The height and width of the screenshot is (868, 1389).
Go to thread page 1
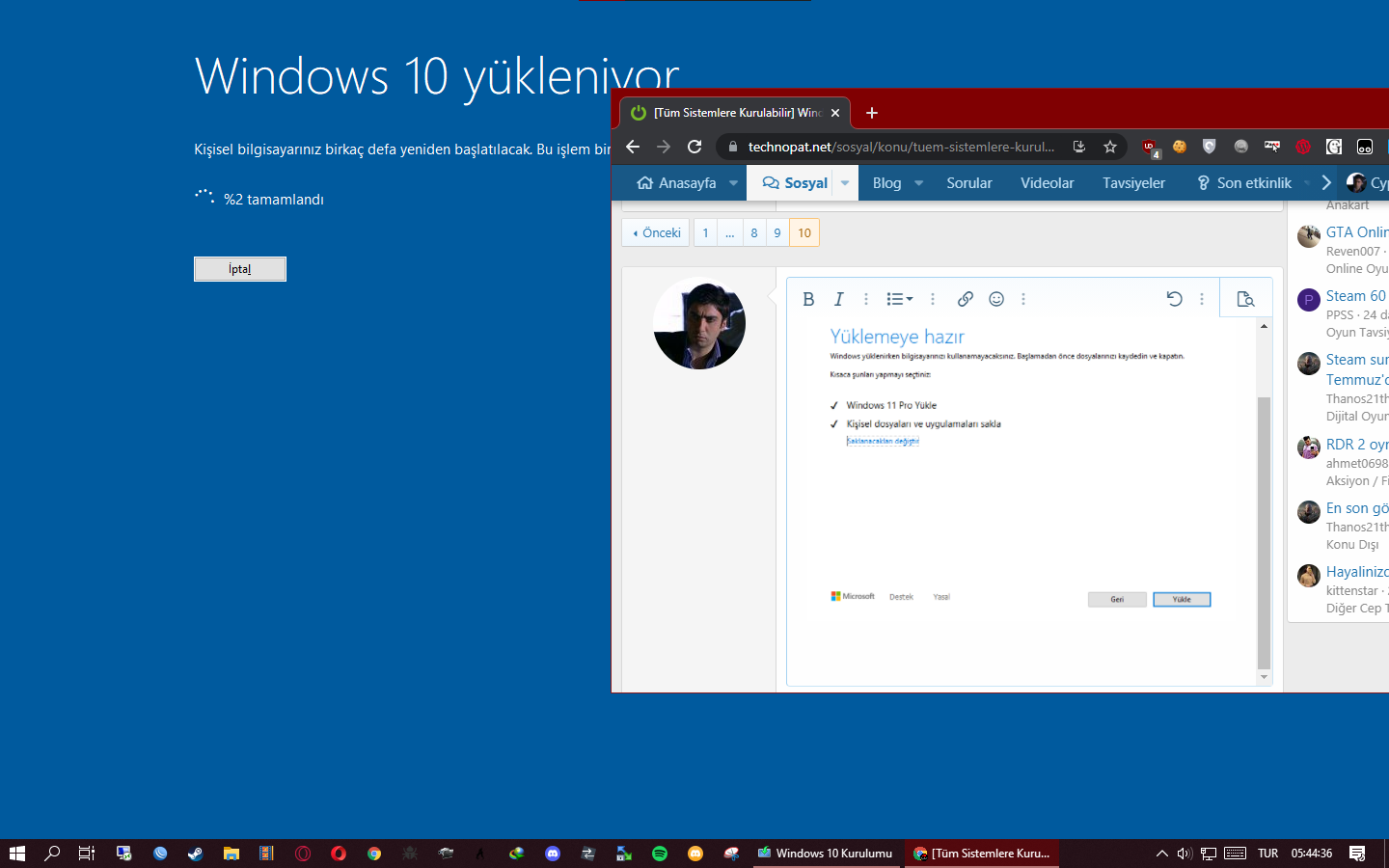705,232
